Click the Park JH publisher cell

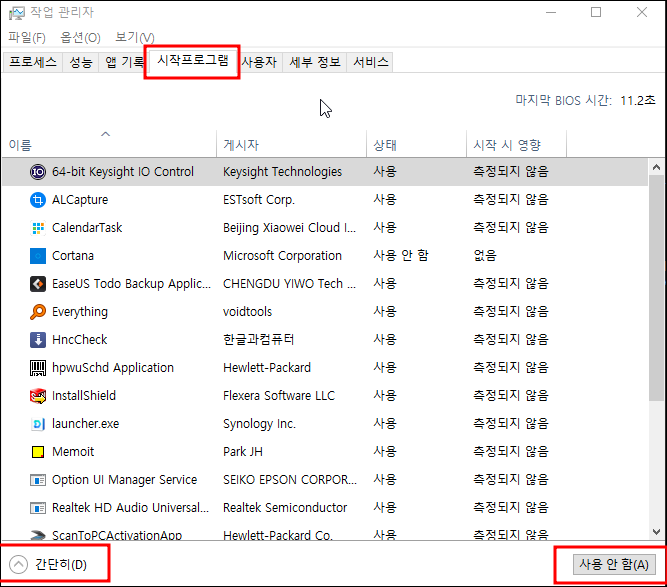click(x=242, y=452)
